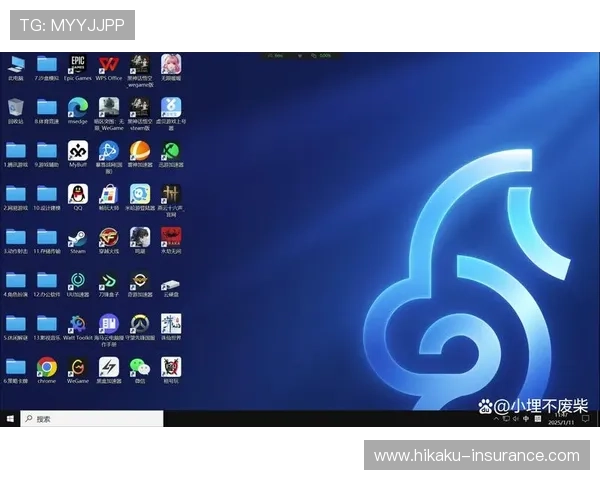Open the 12.办公软件 folder
Image resolution: width=600 pixels, height=480 pixels.
46,281
